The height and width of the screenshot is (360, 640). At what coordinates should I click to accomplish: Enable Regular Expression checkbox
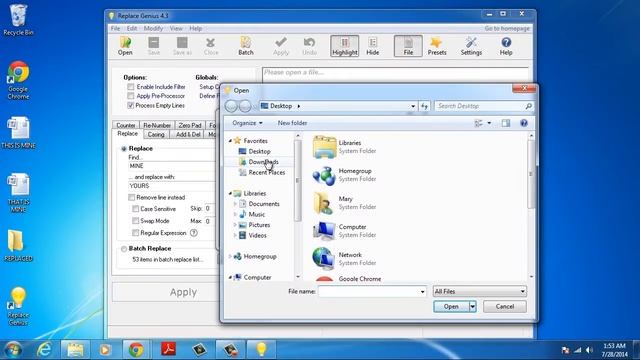[136, 233]
